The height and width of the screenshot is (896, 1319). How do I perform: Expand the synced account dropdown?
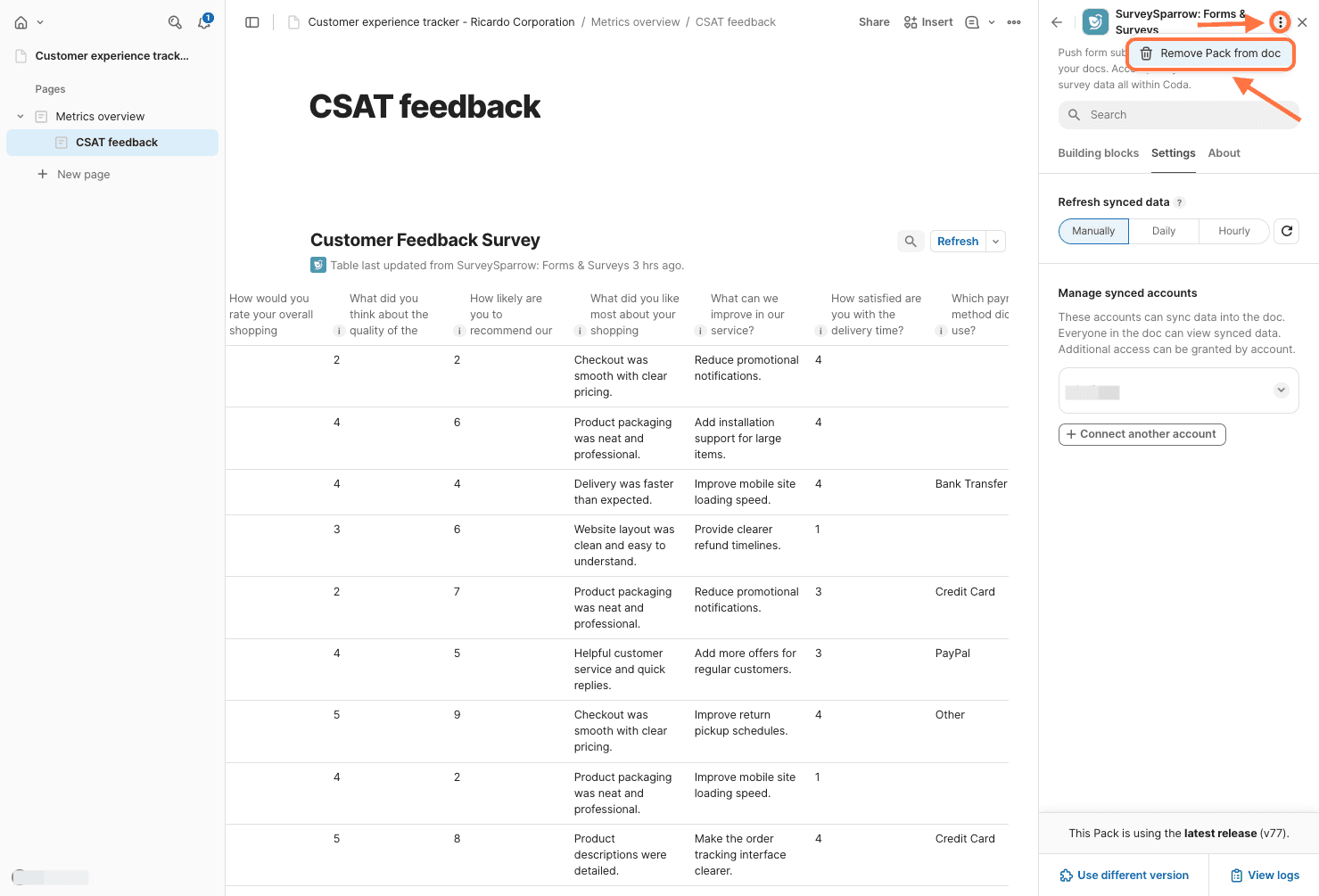[x=1281, y=390]
